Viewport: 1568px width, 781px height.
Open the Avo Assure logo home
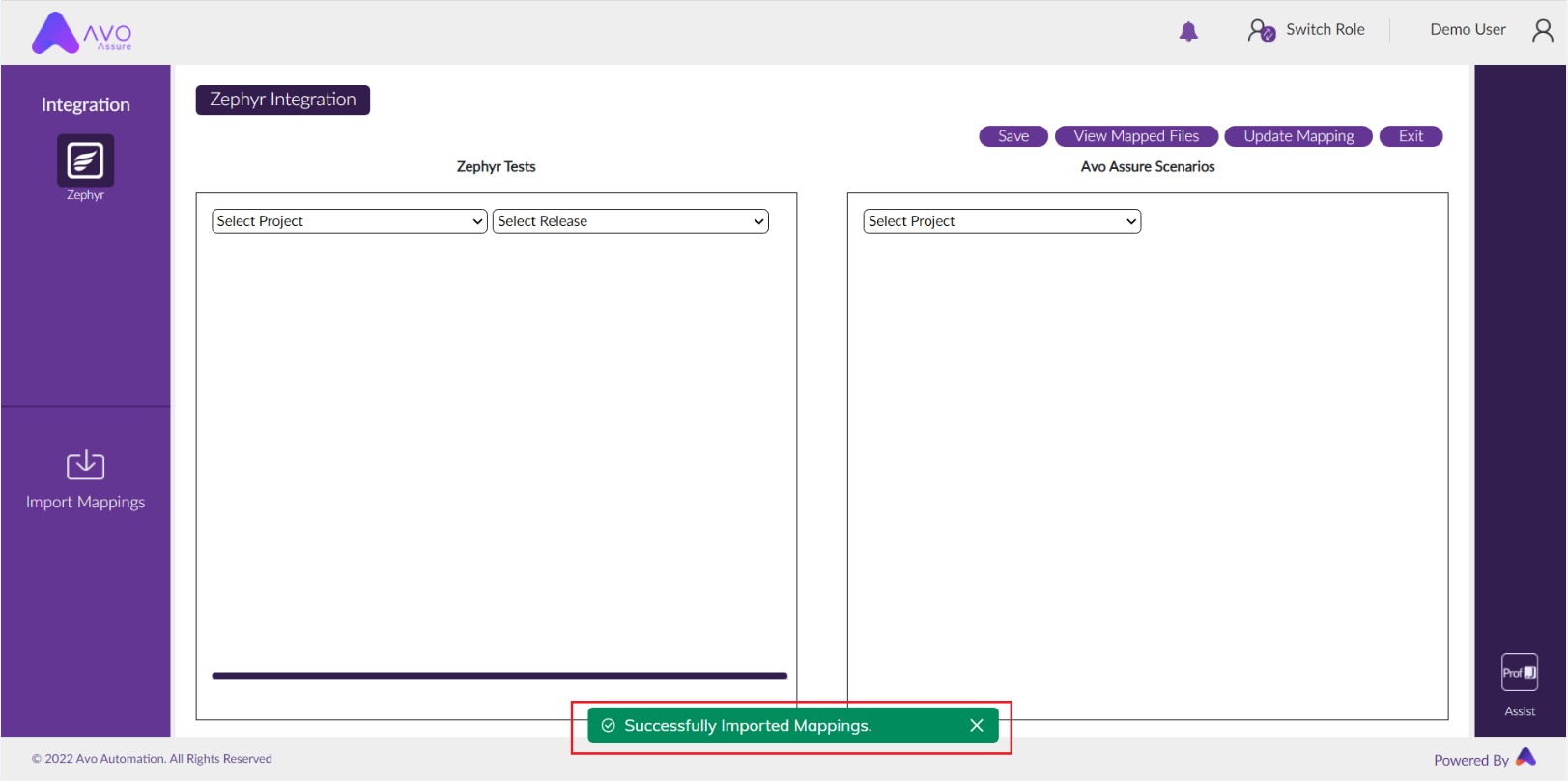coord(82,33)
